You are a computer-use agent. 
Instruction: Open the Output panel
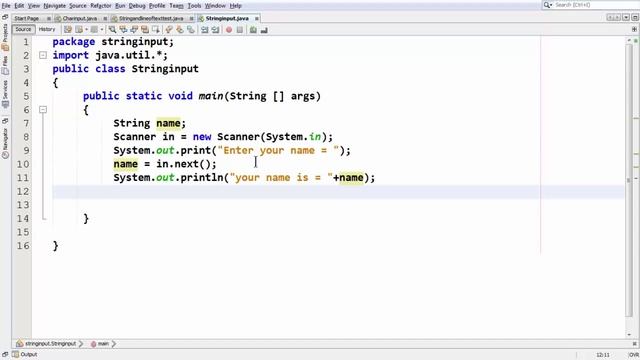(x=25, y=354)
